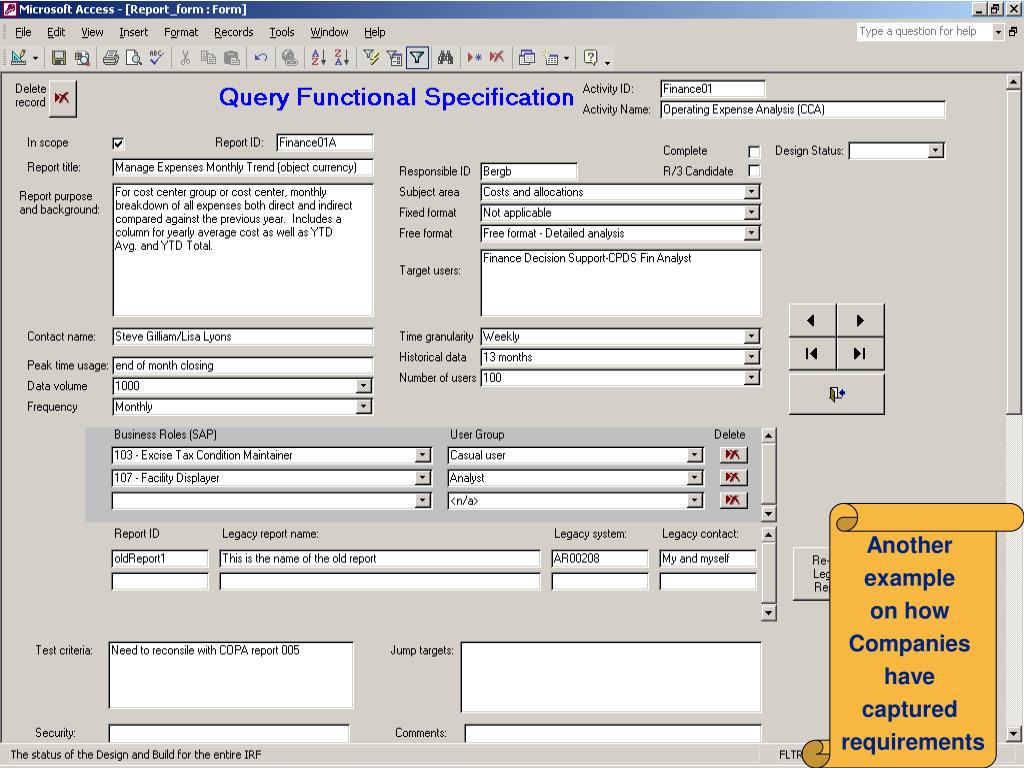Expand the Analyst User Group dropdown

point(695,478)
